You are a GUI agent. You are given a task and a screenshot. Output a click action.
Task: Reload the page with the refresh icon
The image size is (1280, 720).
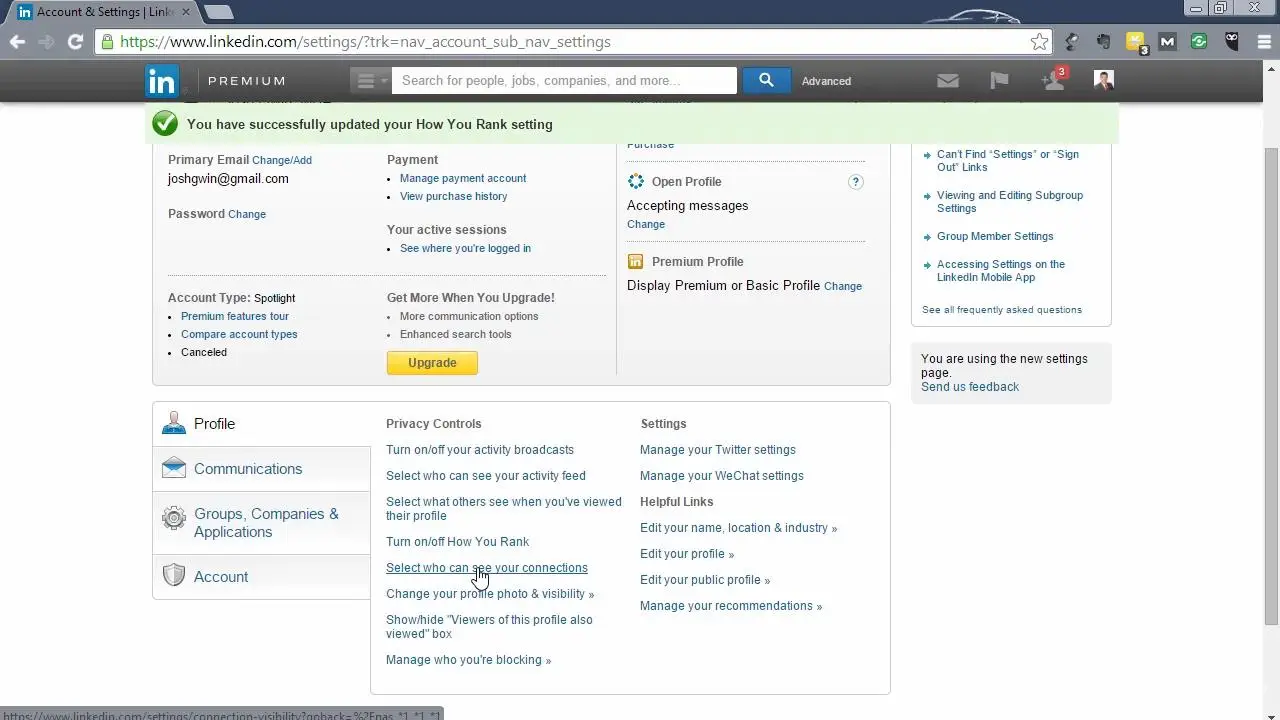pyautogui.click(x=75, y=42)
